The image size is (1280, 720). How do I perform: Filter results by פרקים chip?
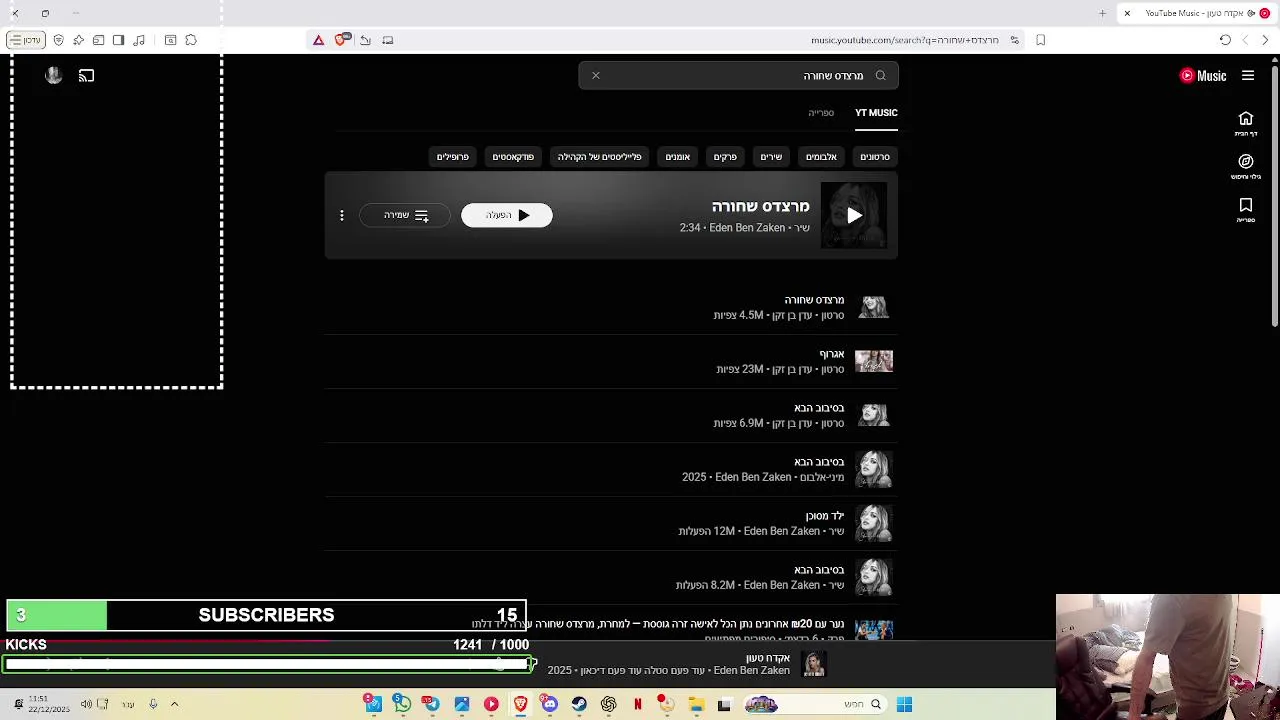(725, 157)
